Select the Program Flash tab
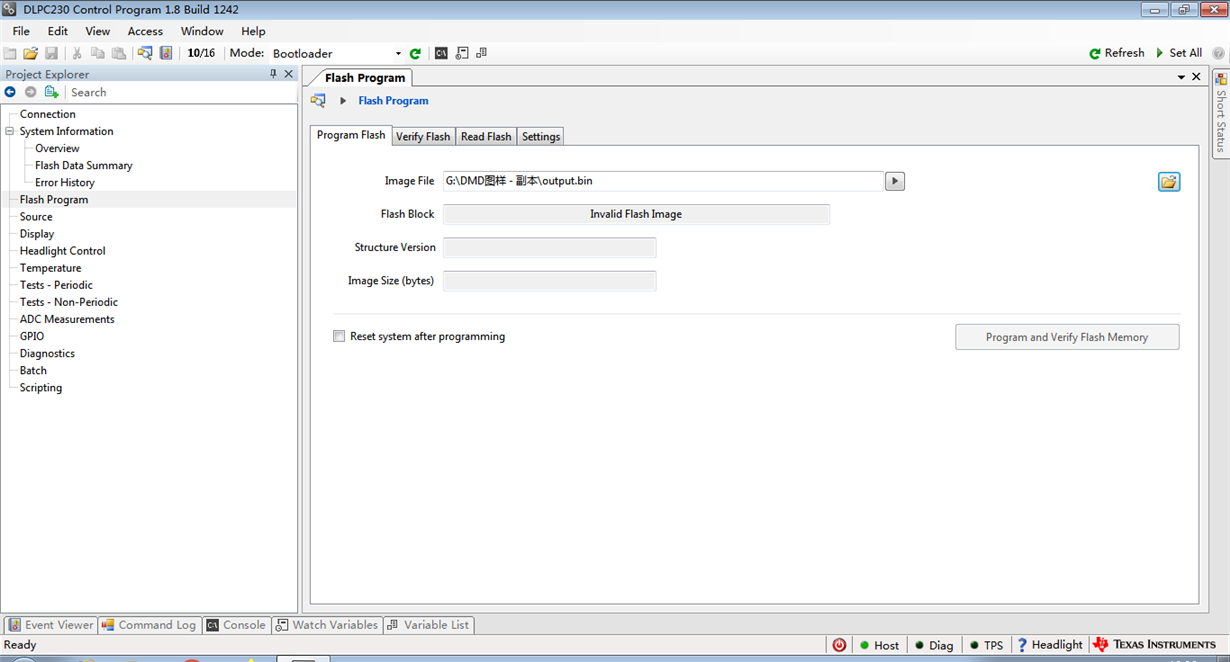 click(351, 135)
